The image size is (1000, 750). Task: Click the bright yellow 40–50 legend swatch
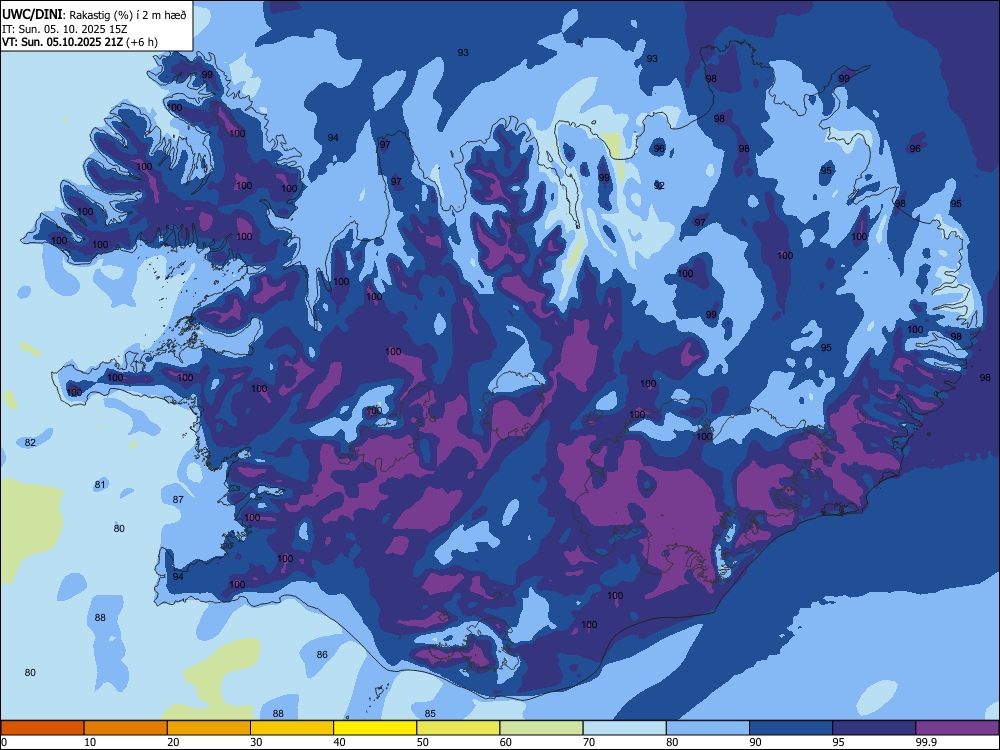(375, 728)
